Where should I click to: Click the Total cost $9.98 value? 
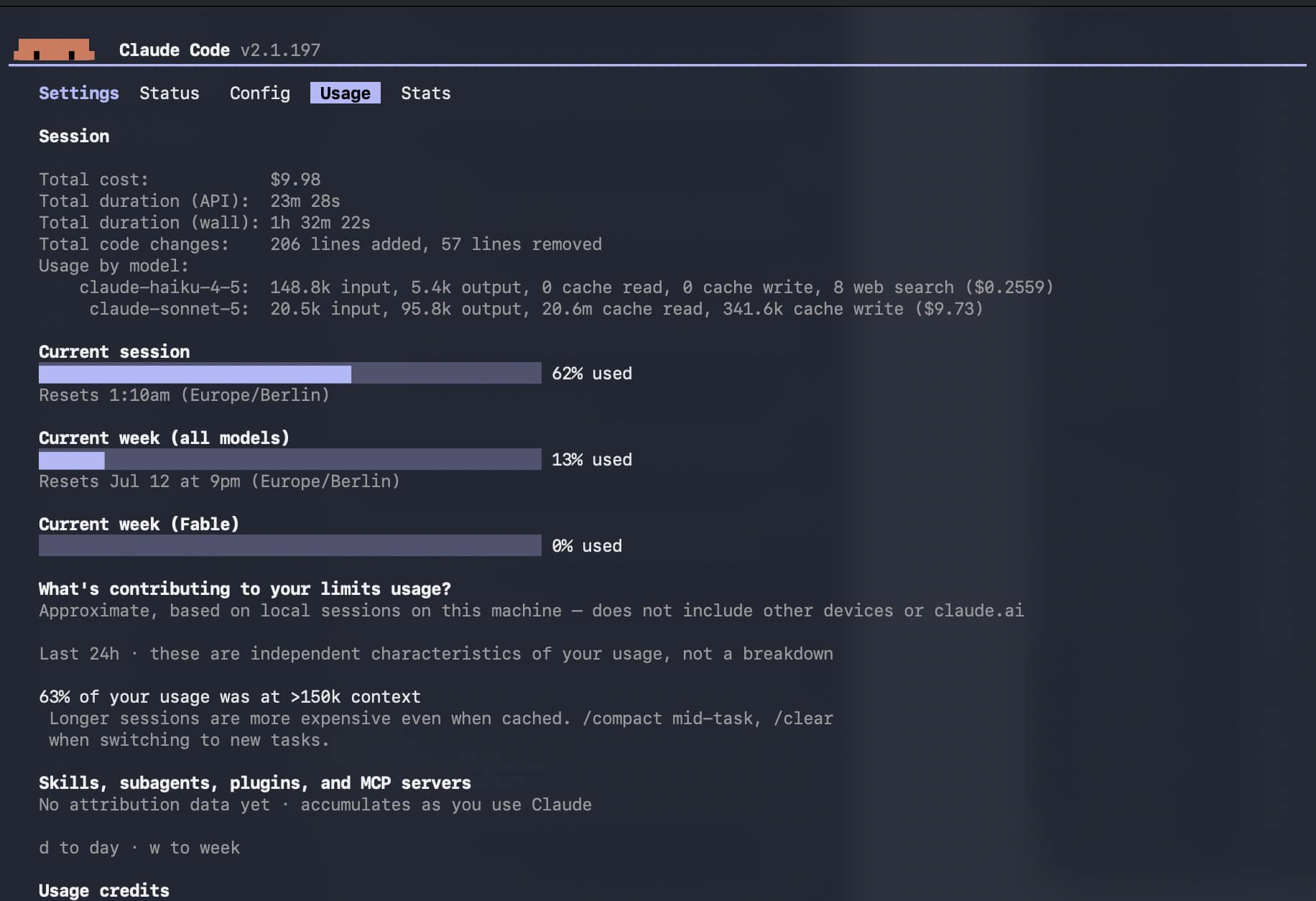(x=295, y=180)
